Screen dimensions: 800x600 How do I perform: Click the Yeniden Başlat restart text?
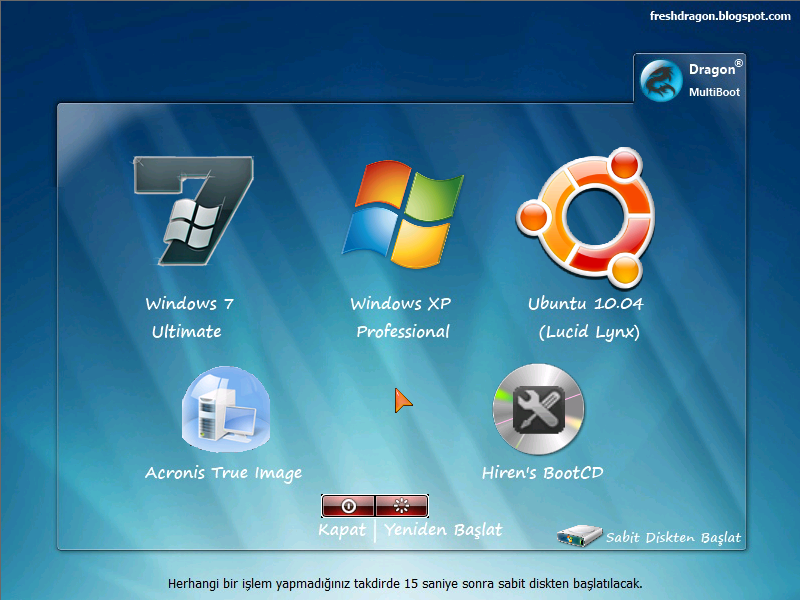point(443,530)
